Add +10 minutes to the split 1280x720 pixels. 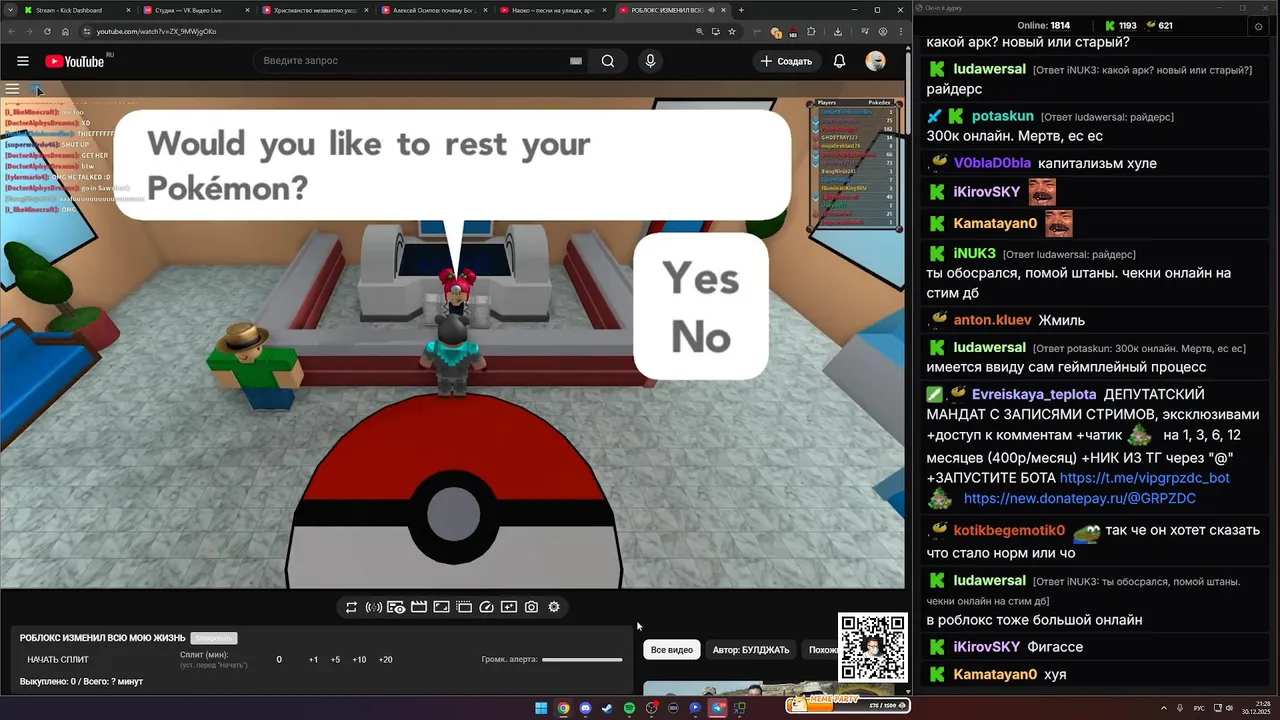coord(359,660)
